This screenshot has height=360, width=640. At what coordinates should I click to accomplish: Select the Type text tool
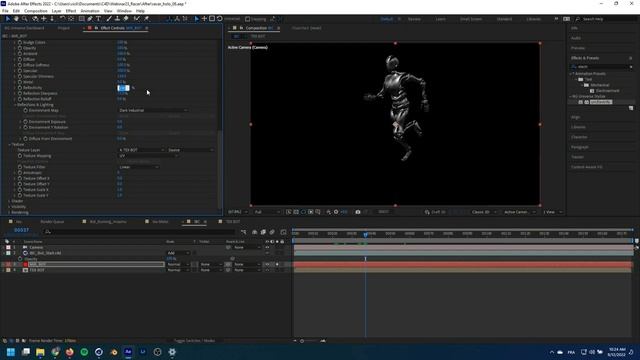pyautogui.click(x=98, y=19)
